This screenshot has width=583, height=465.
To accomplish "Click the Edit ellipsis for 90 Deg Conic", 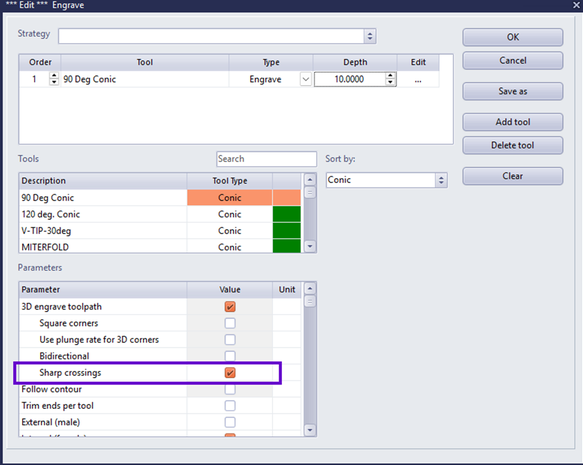I will 418,80.
